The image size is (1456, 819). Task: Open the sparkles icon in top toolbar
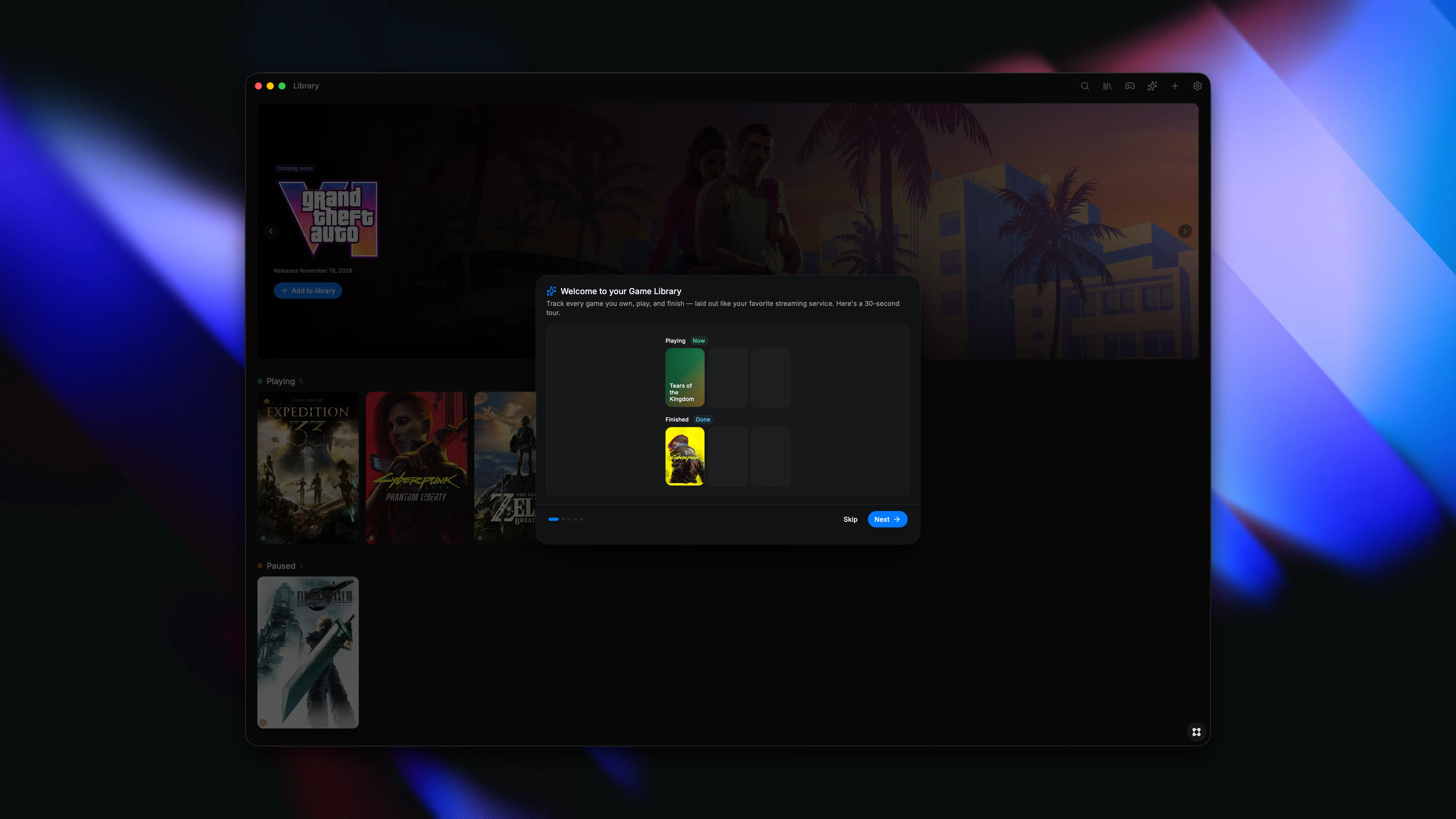point(1152,86)
